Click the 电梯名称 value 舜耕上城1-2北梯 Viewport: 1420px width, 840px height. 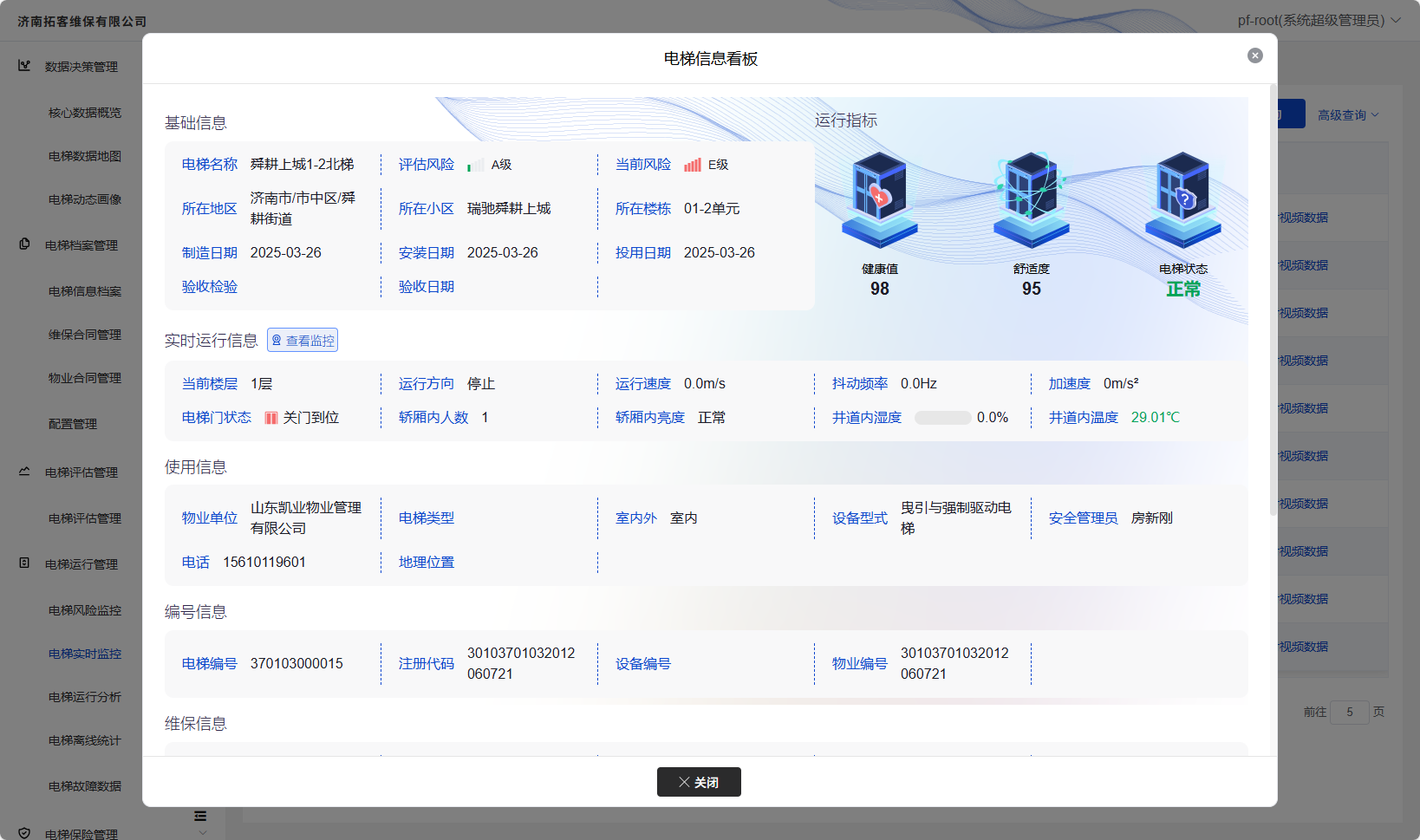pos(303,165)
